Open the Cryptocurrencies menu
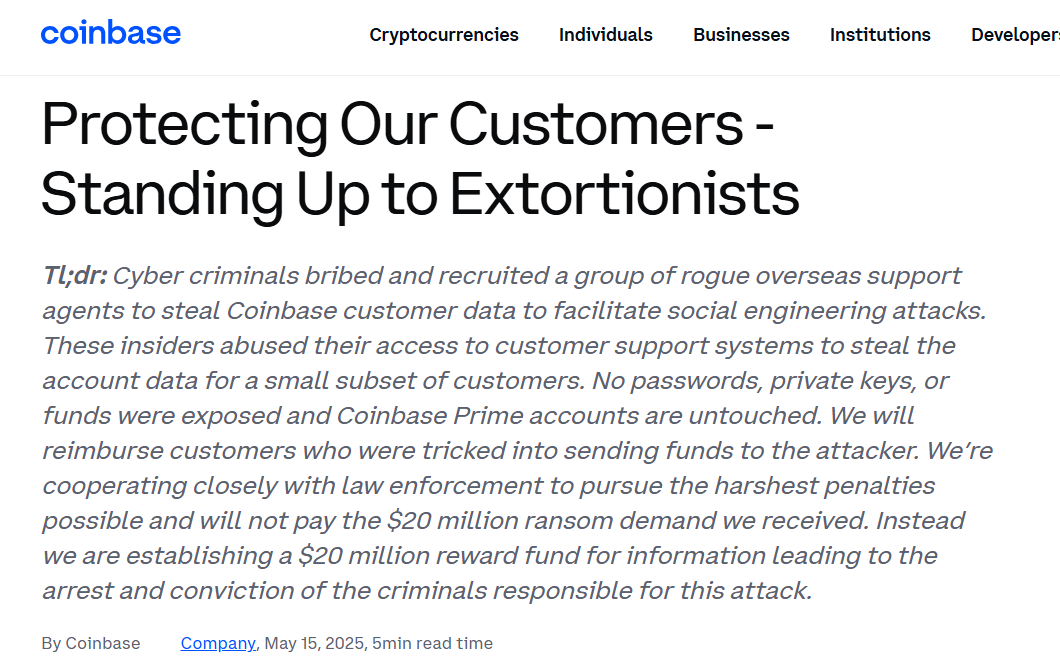 point(444,34)
